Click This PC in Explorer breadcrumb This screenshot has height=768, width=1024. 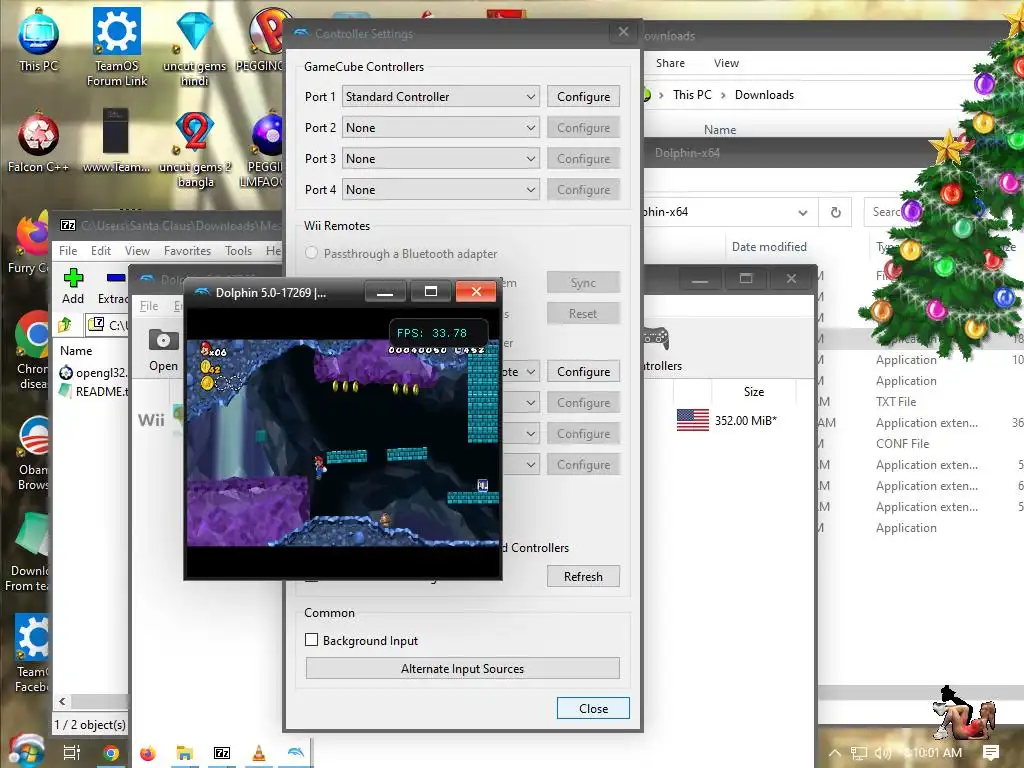point(692,95)
